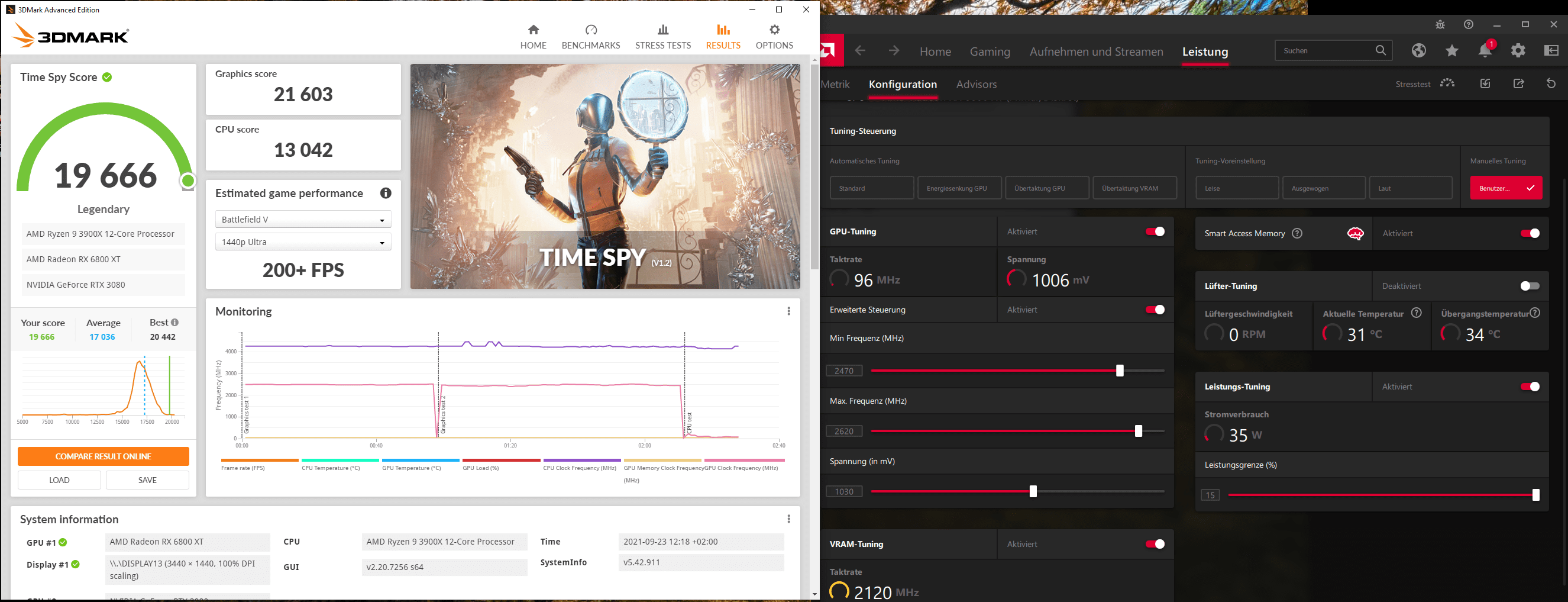Click the search magnifier in Radeon Software
This screenshot has height=602, width=1568.
[1381, 50]
